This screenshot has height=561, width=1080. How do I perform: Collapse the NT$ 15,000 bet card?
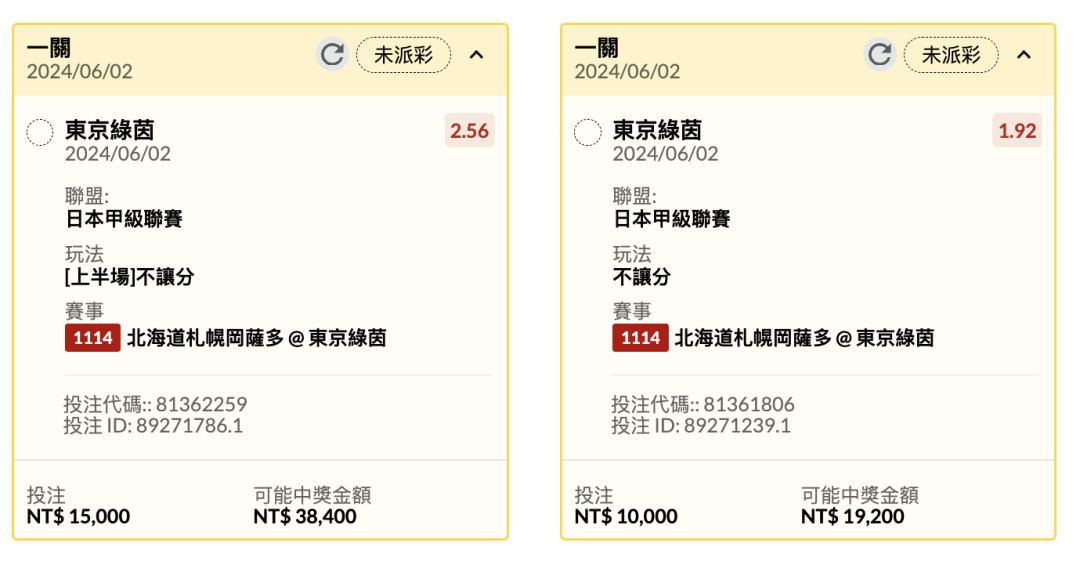(476, 55)
